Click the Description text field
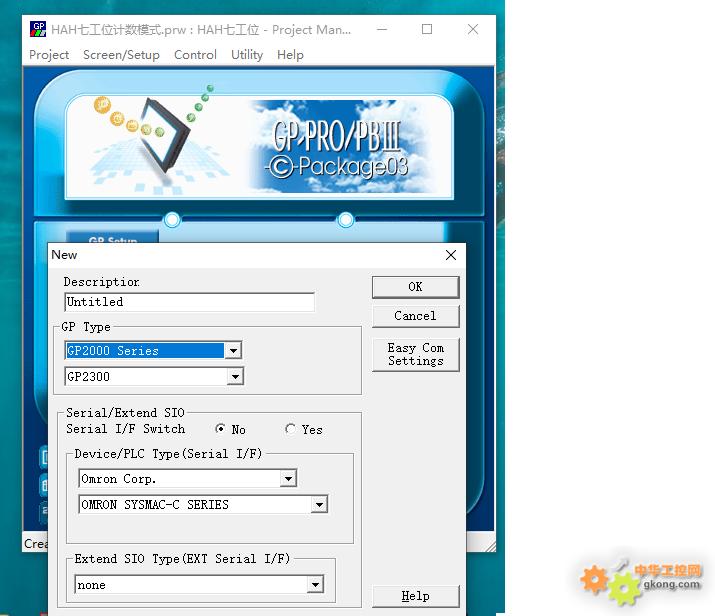This screenshot has width=715, height=616. [x=190, y=302]
